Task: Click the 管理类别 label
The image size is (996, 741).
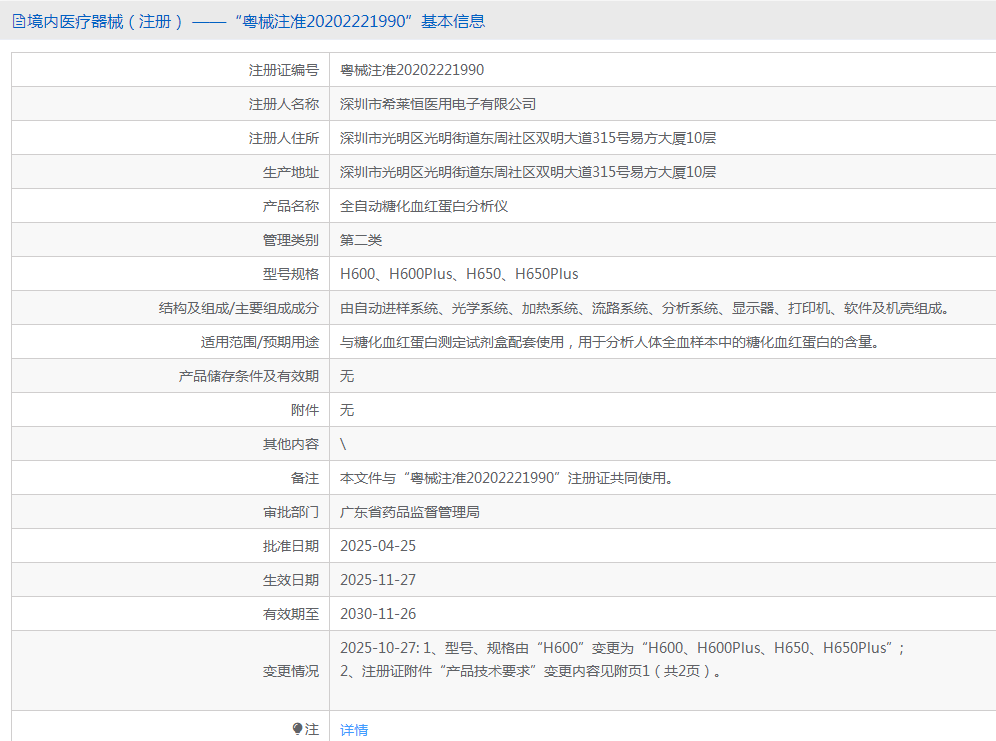Action: 290,240
